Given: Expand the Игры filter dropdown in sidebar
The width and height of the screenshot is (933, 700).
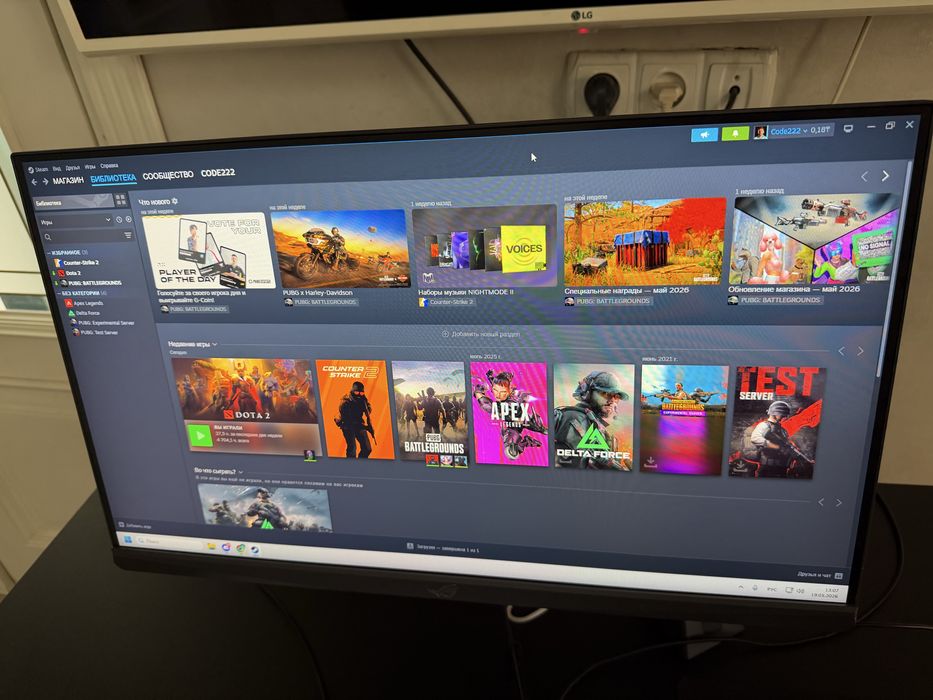Looking at the screenshot, I should pos(74,221).
